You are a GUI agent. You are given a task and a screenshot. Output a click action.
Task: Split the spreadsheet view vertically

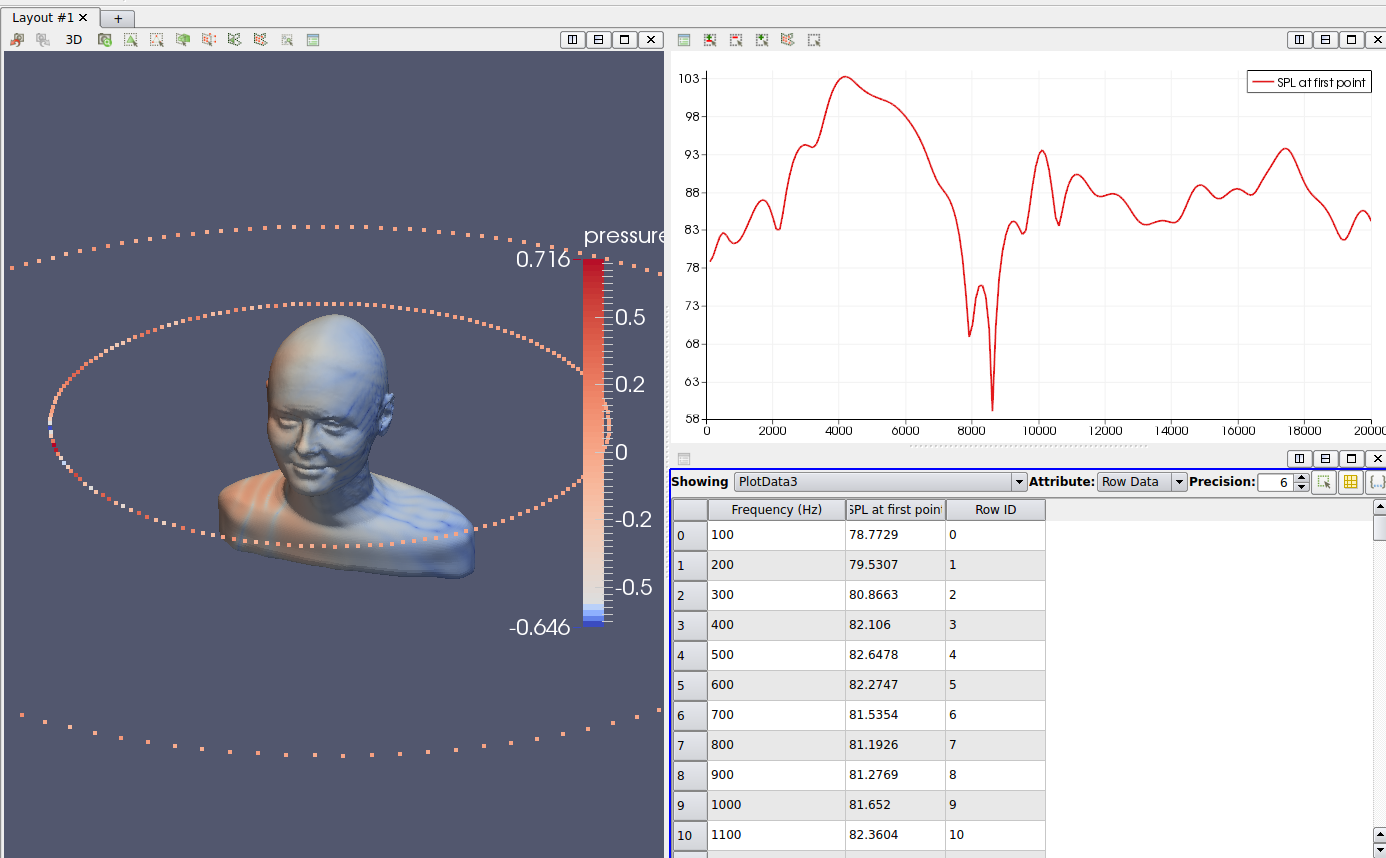point(1325,459)
